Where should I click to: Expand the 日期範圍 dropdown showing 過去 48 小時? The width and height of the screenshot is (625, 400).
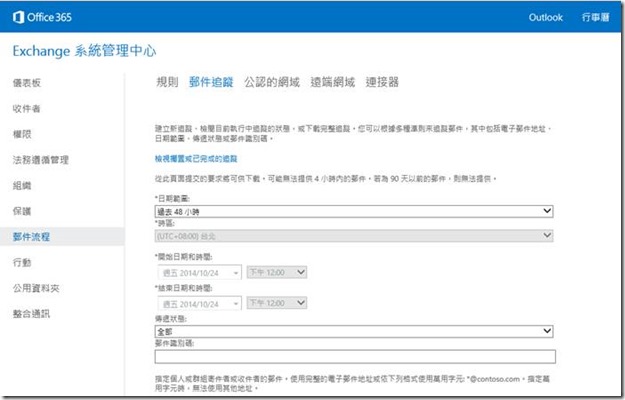tap(354, 211)
